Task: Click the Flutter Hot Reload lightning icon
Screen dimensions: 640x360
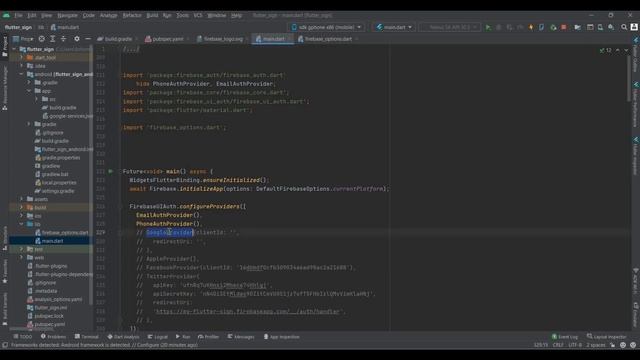Action: [x=531, y=27]
